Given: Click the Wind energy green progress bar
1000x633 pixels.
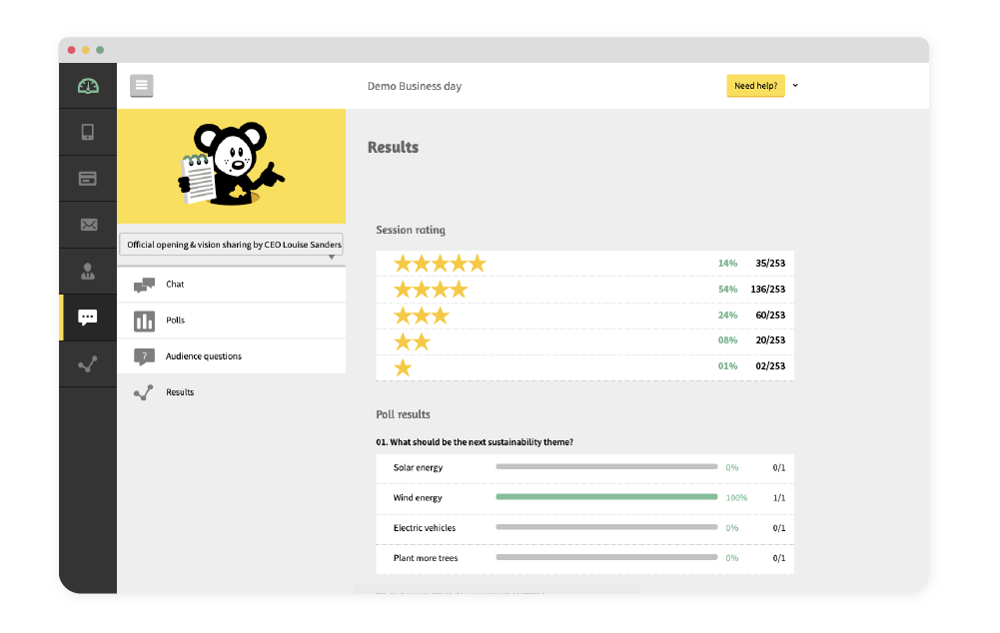Looking at the screenshot, I should tap(607, 497).
